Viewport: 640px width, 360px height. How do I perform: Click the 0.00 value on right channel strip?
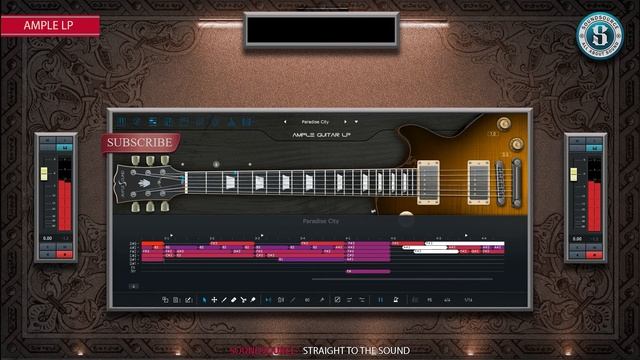tap(577, 238)
